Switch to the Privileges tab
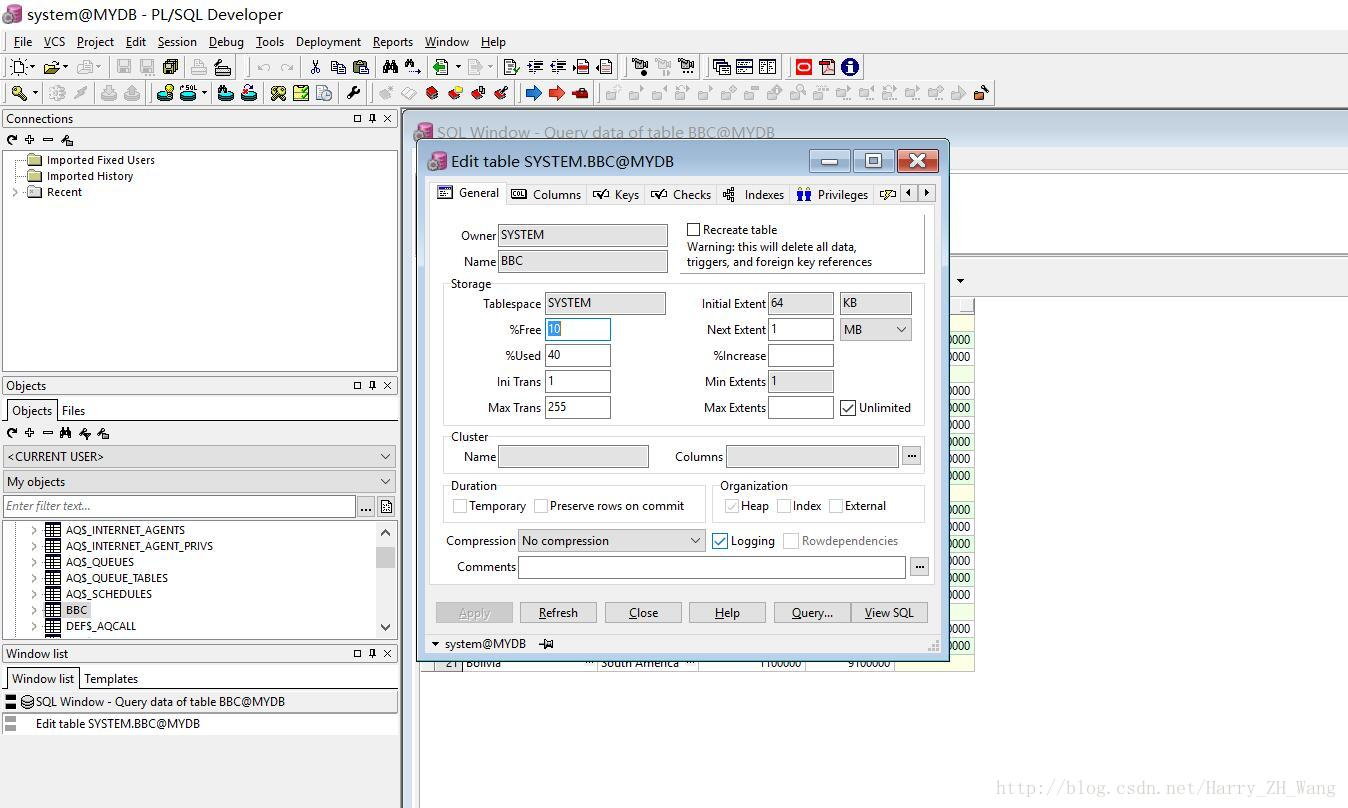Image resolution: width=1348 pixels, height=808 pixels. pos(832,194)
